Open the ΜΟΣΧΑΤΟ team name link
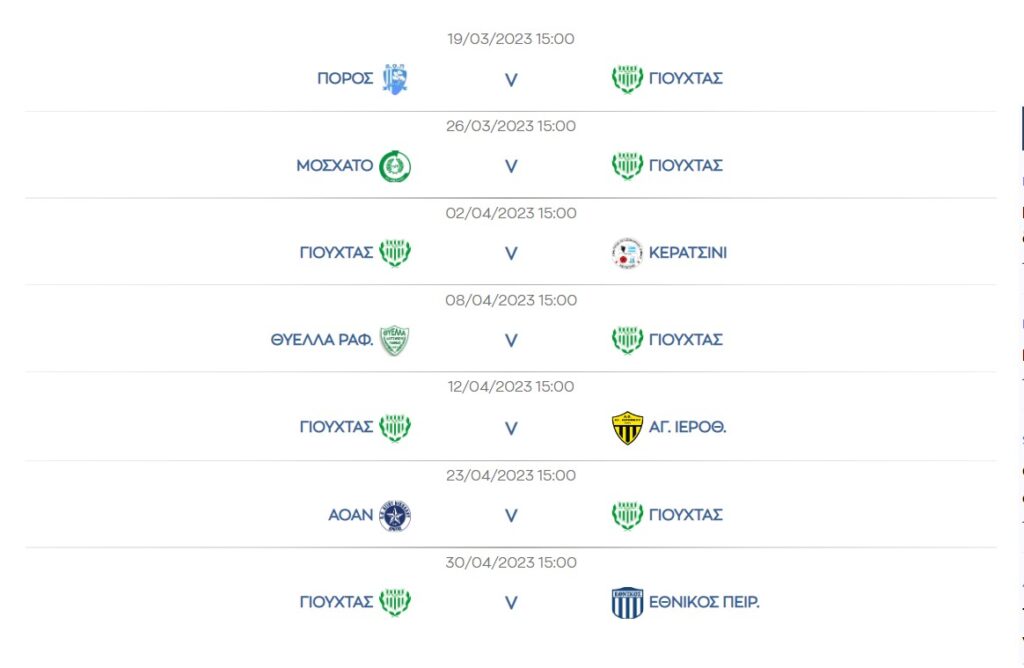The image size is (1024, 668). coord(334,165)
